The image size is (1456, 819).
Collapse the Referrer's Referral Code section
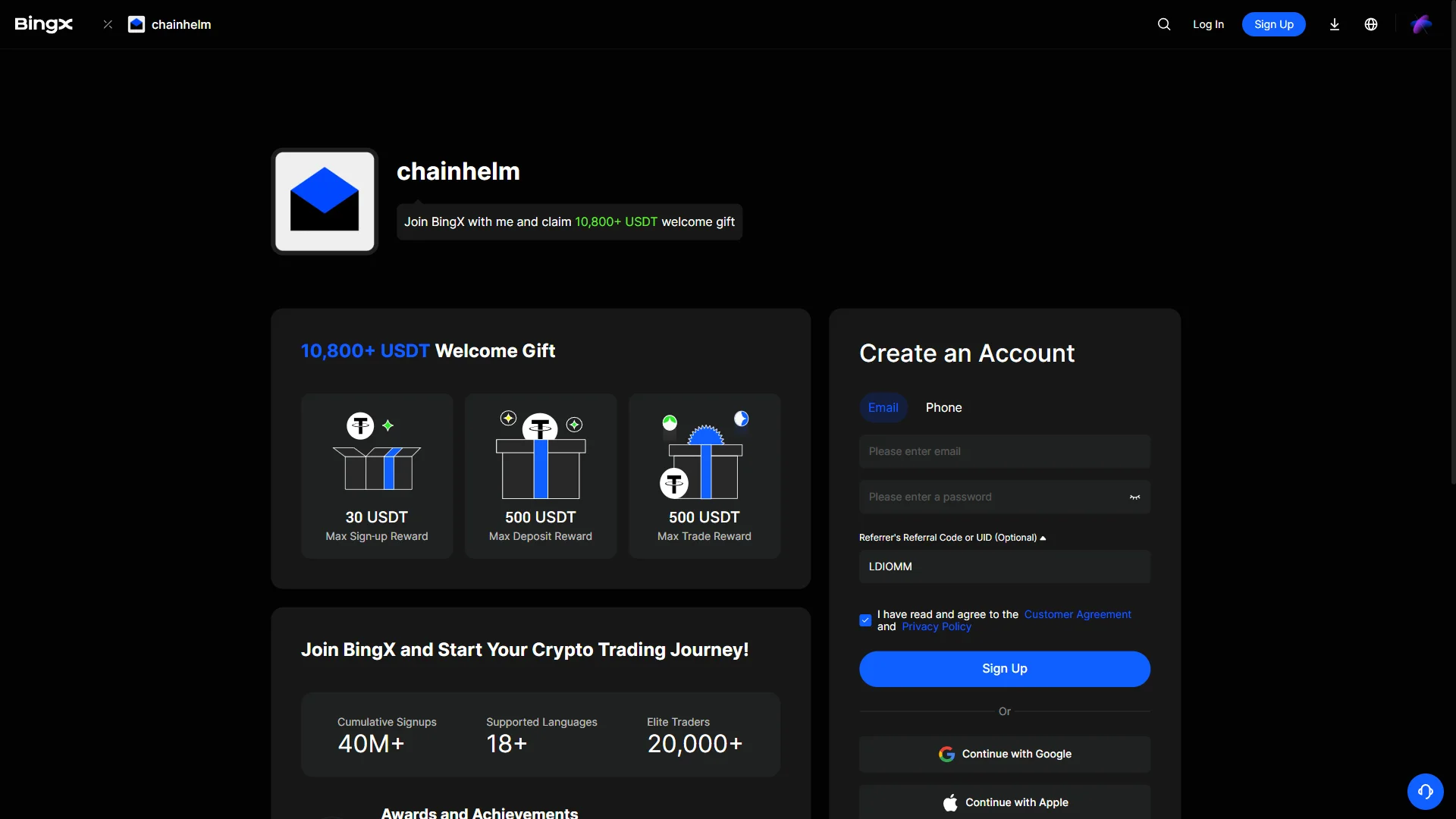click(952, 538)
